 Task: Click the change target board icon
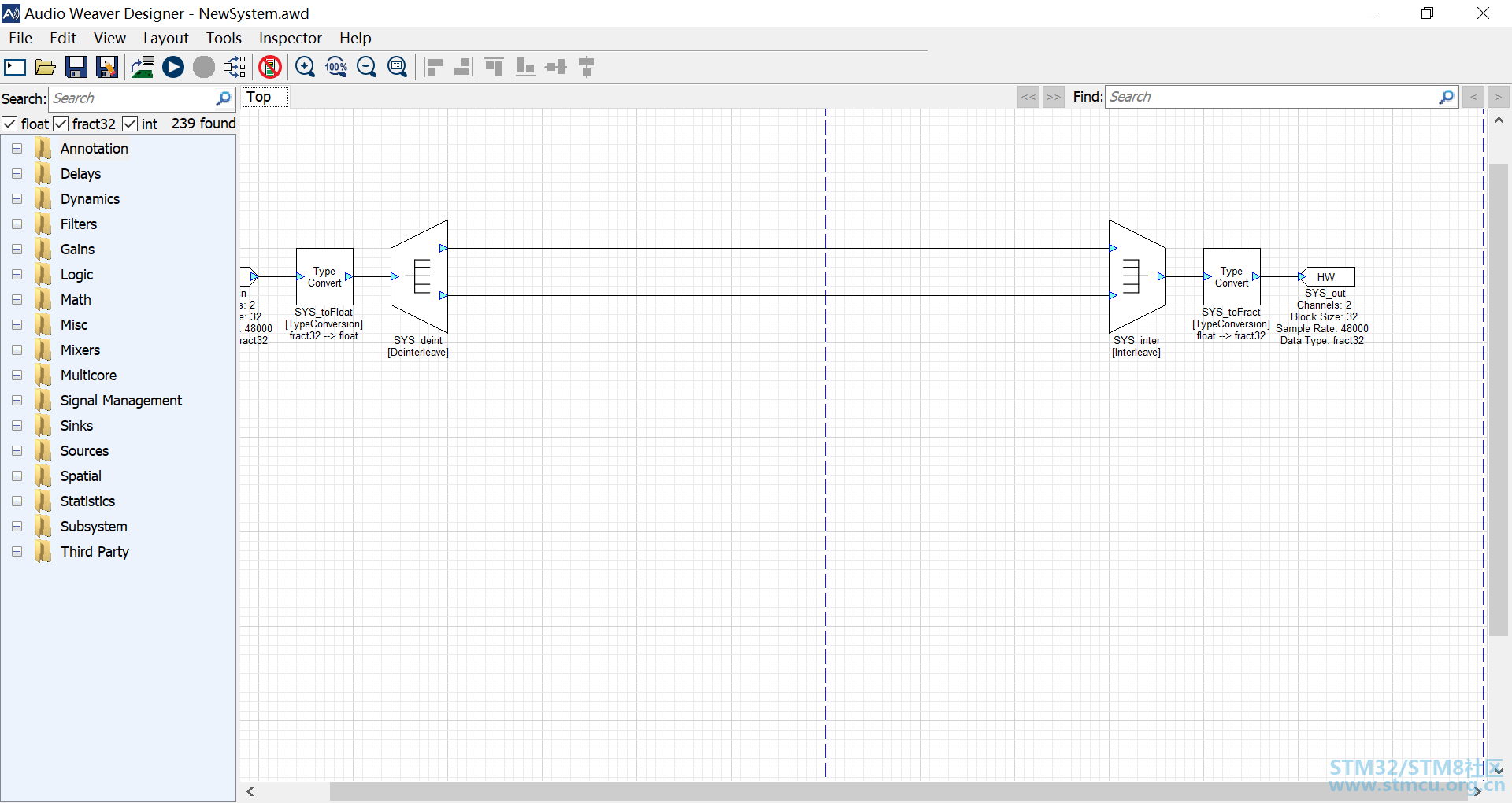click(x=143, y=67)
